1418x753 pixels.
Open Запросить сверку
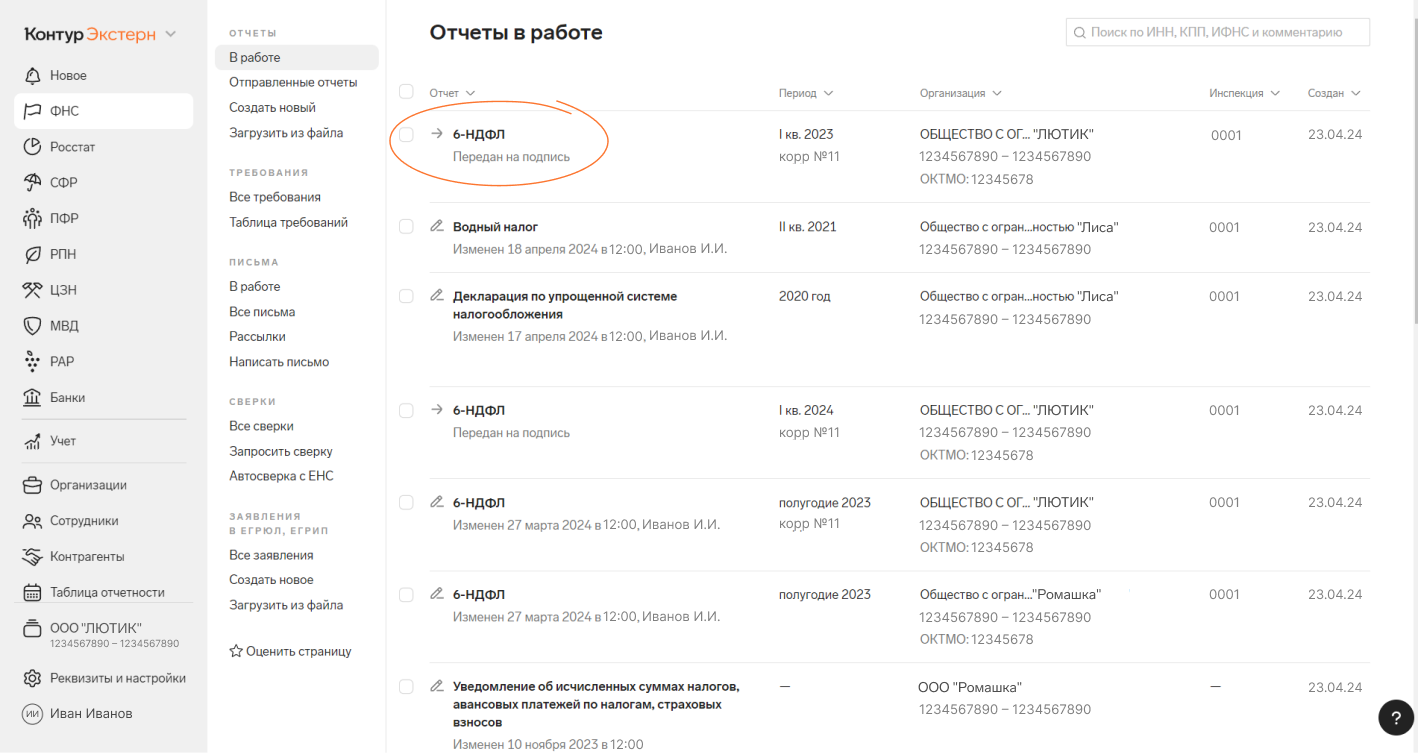(x=281, y=451)
